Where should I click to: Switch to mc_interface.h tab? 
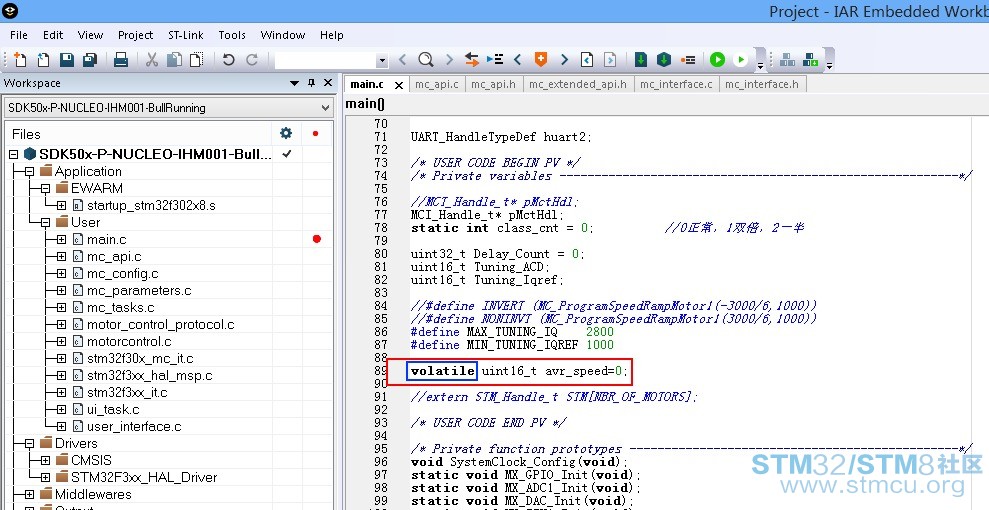[x=762, y=84]
